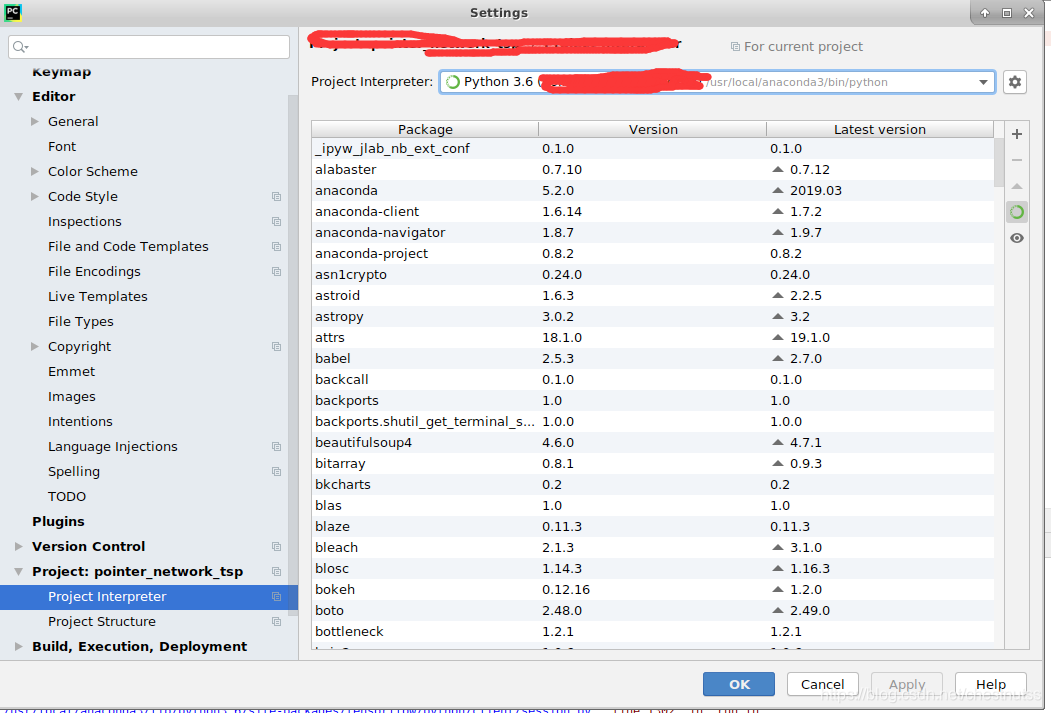This screenshot has width=1051, height=713.
Task: Select the astropy package row
Action: [x=653, y=316]
